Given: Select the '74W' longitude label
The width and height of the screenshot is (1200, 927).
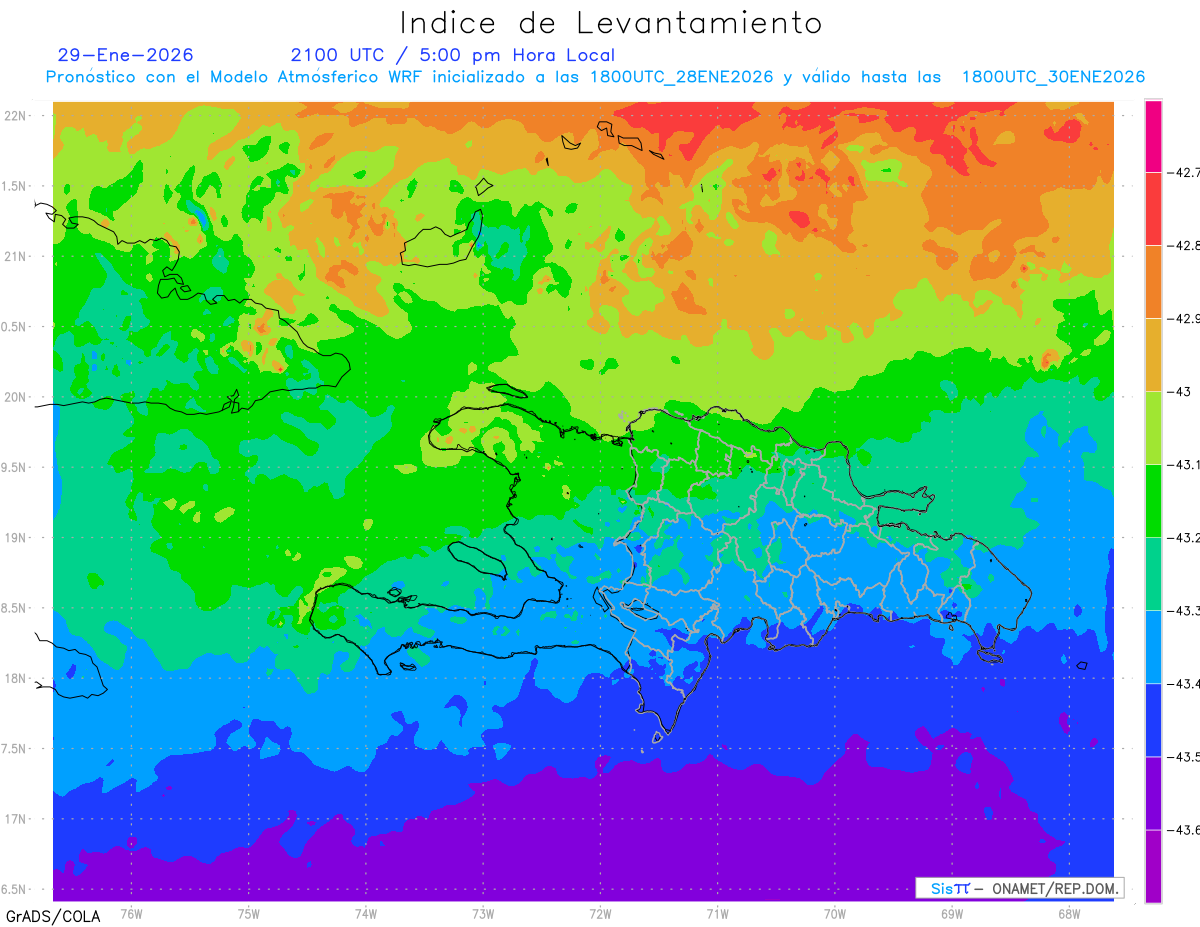Looking at the screenshot, I should (366, 913).
